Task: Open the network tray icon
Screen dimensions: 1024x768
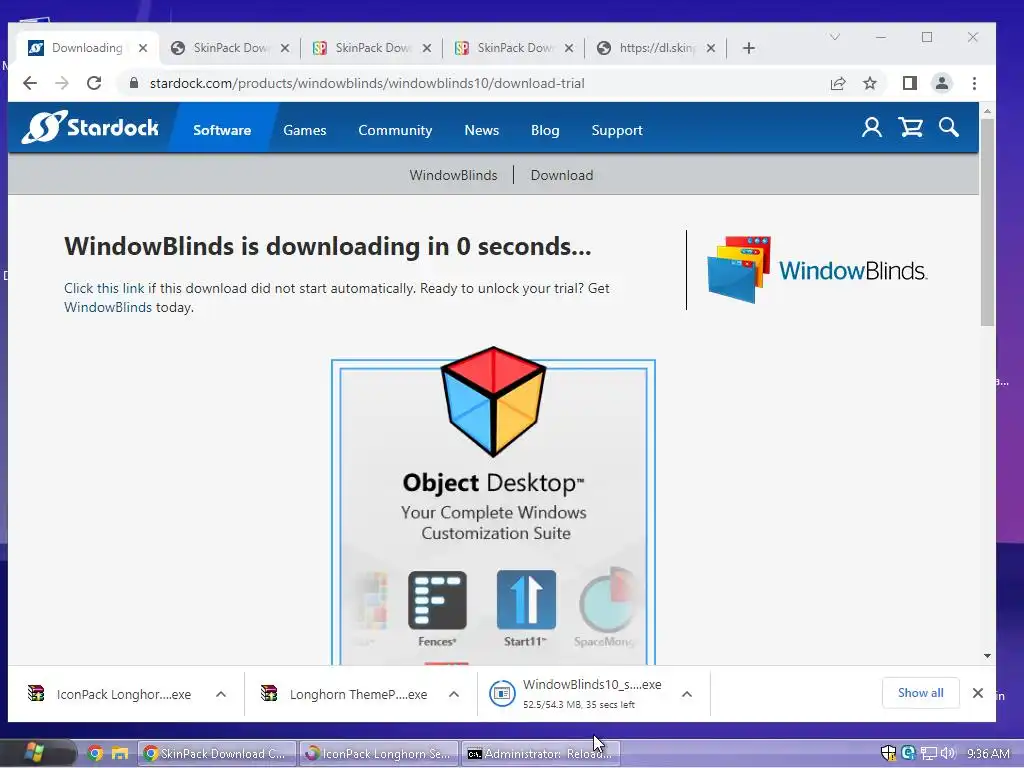Action: pos(929,753)
